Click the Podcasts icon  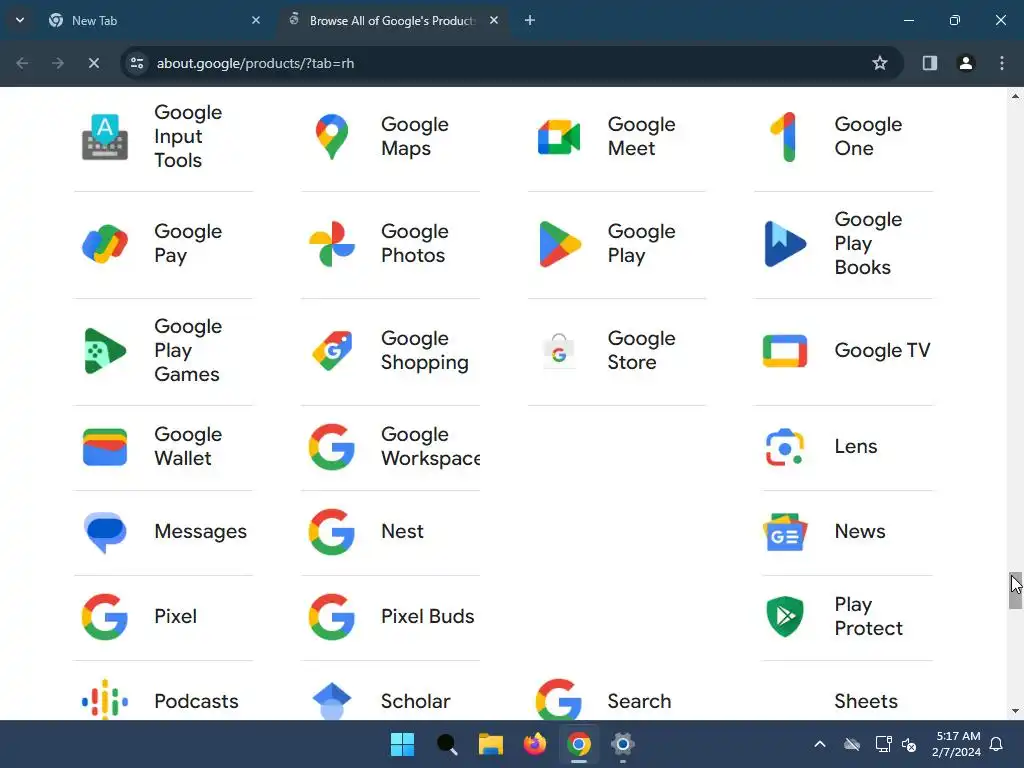[104, 700]
